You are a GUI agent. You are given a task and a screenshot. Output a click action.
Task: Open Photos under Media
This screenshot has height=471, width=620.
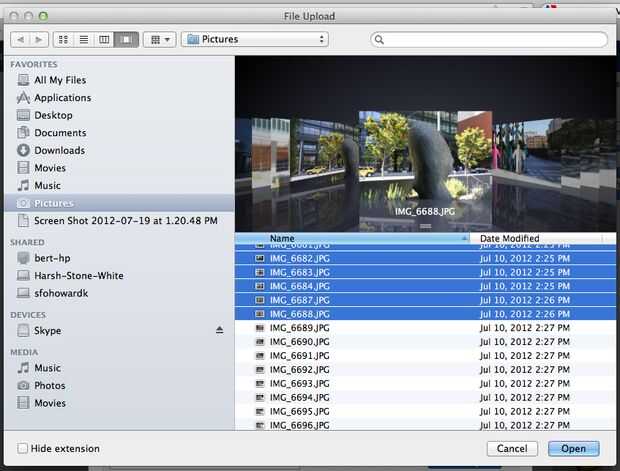[119, 386]
